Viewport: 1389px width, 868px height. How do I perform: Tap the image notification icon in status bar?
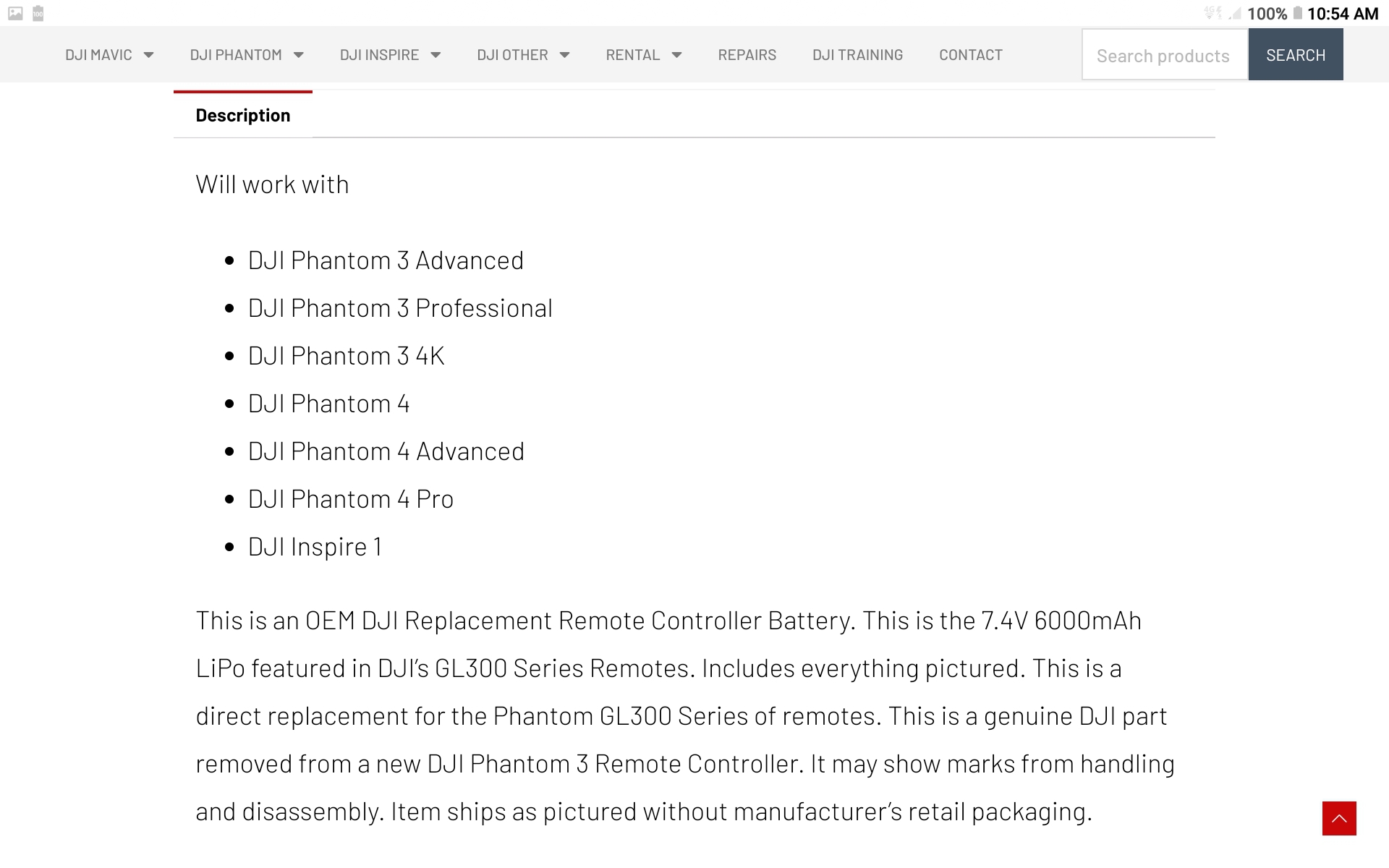(x=15, y=13)
